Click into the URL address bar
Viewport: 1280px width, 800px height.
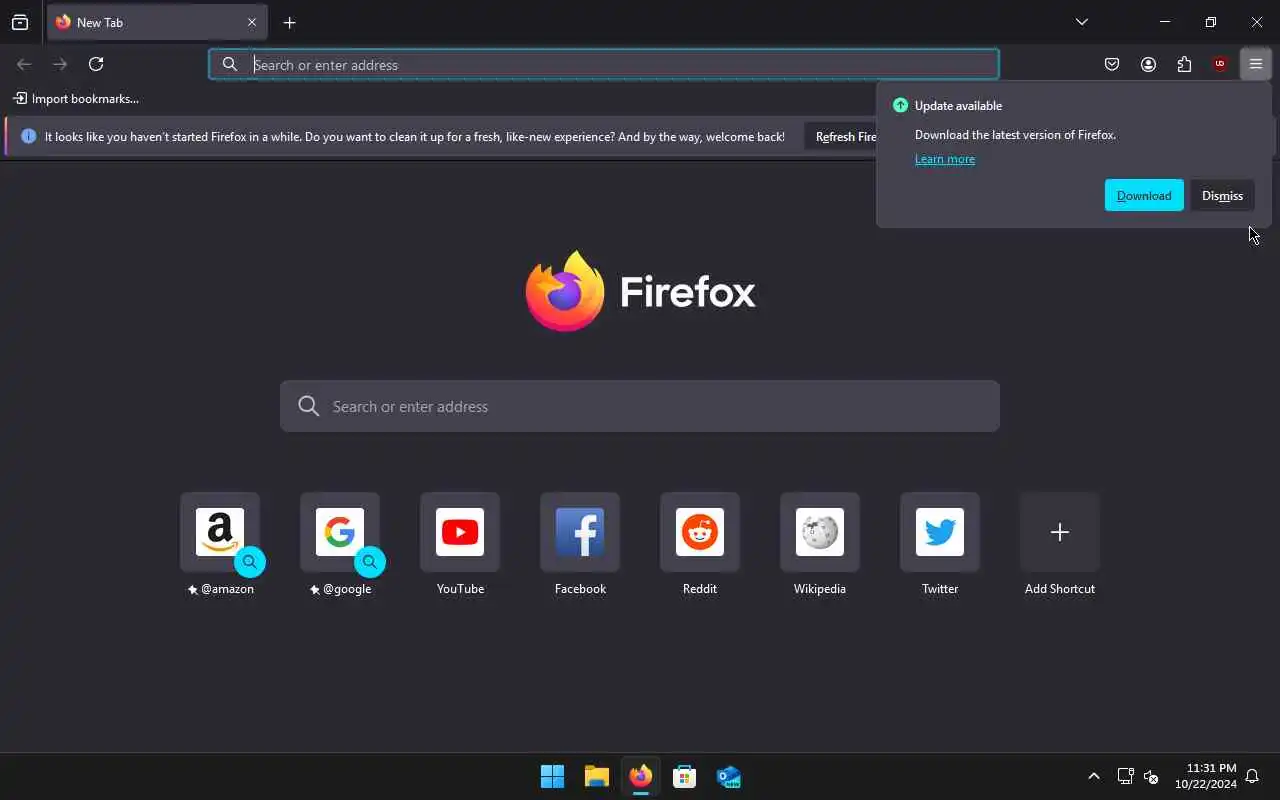(x=604, y=64)
